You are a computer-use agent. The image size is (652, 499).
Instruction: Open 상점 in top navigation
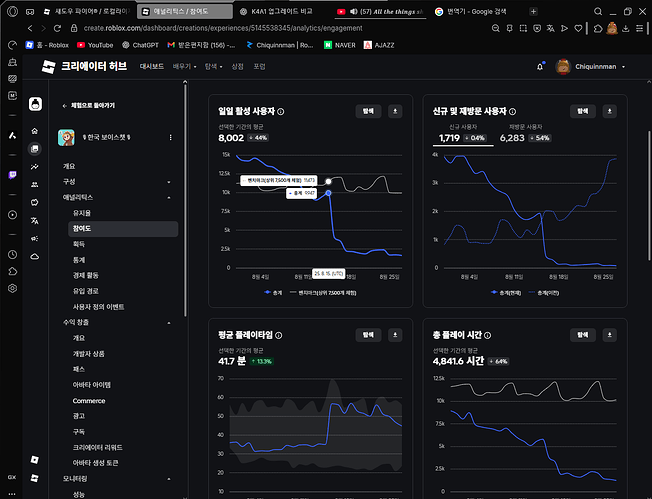[237, 67]
